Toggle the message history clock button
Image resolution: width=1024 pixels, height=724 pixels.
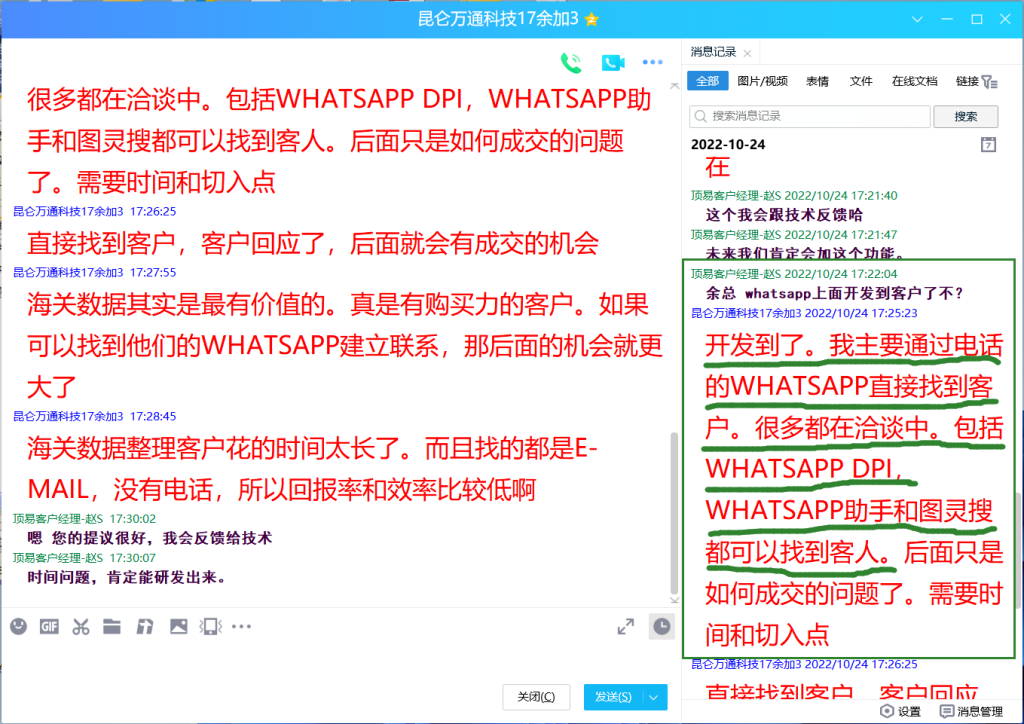[661, 626]
